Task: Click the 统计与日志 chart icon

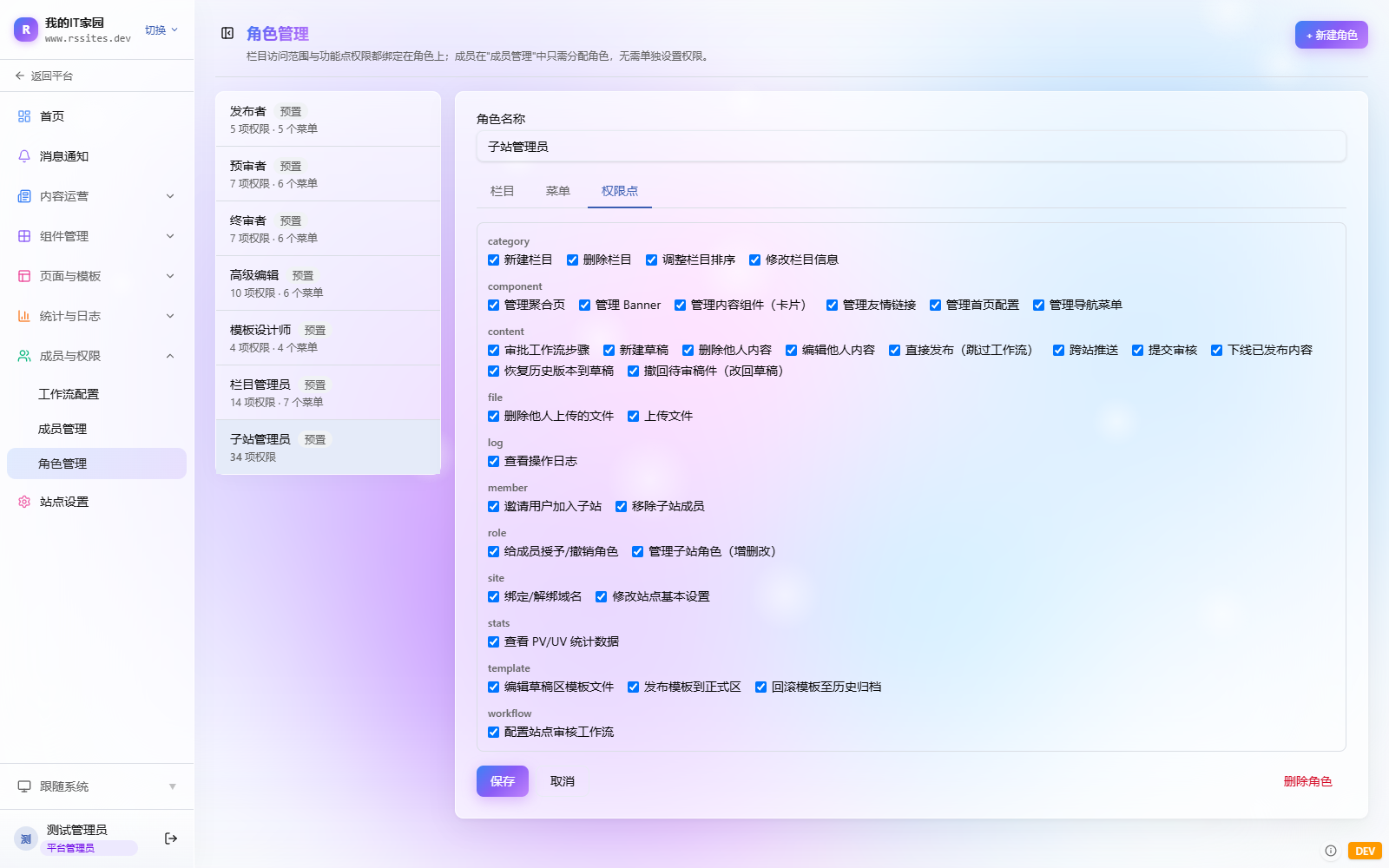Action: [24, 316]
